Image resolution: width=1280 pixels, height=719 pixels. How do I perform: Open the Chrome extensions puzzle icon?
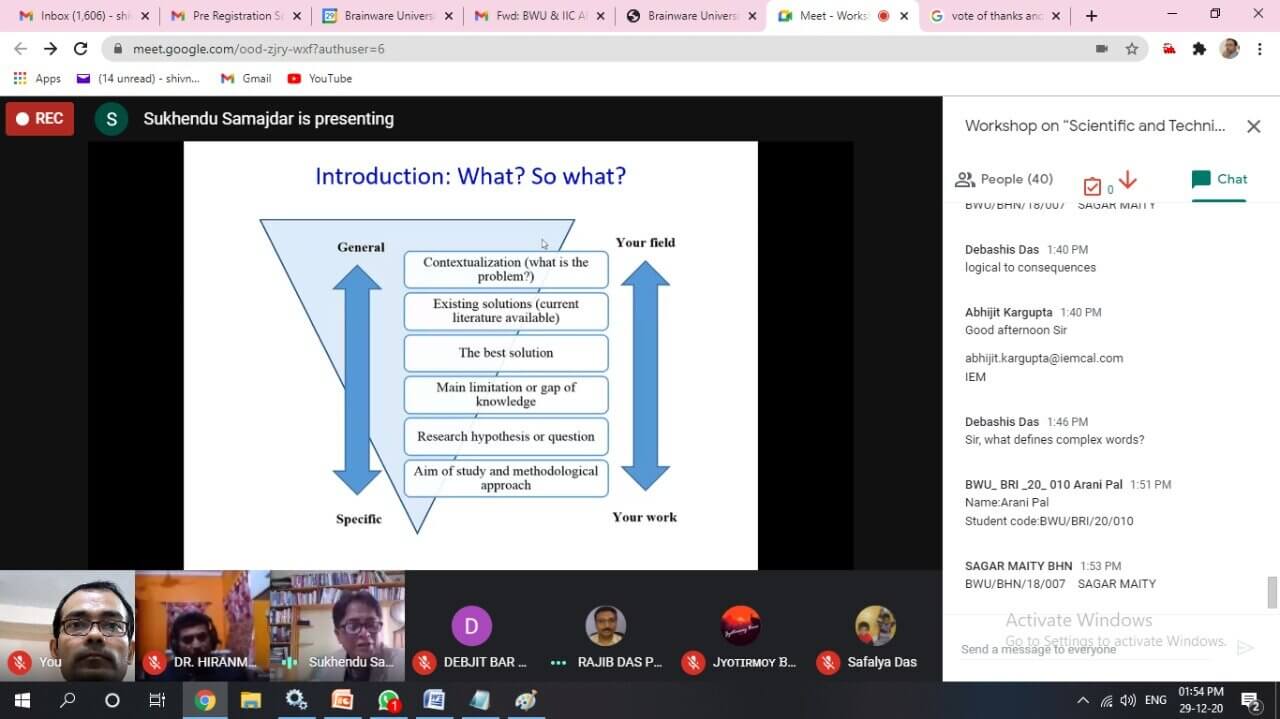(1199, 49)
